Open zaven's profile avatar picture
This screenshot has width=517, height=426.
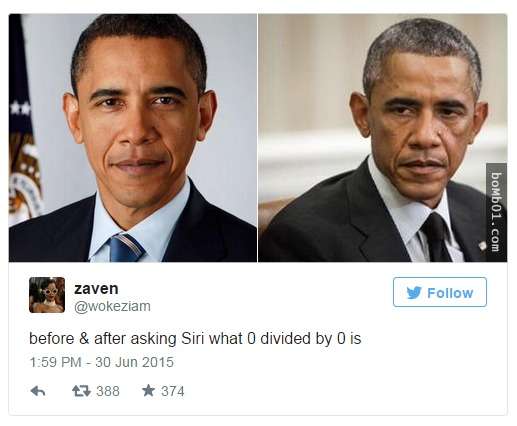point(47,295)
